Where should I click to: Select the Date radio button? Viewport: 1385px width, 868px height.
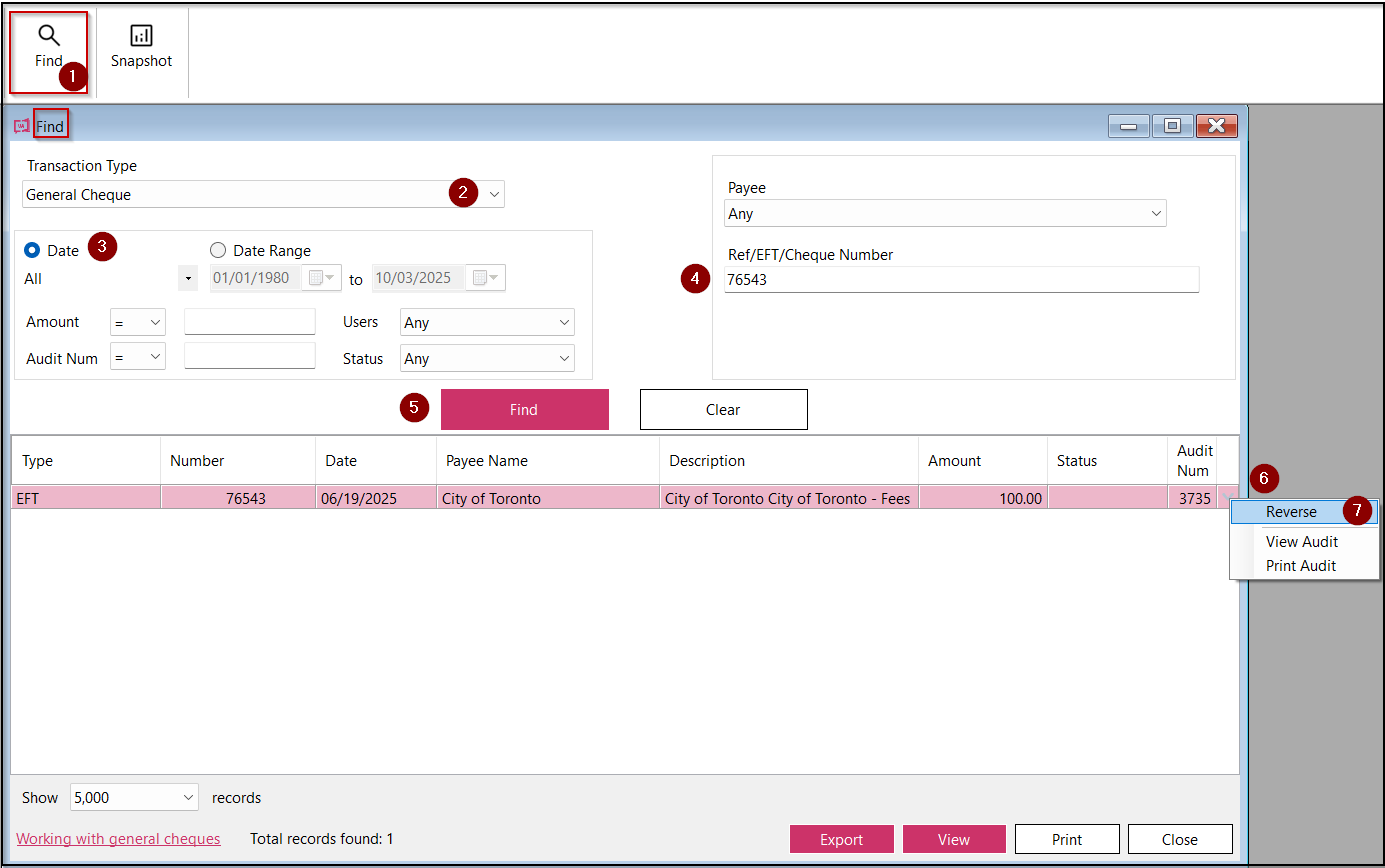[x=31, y=250]
